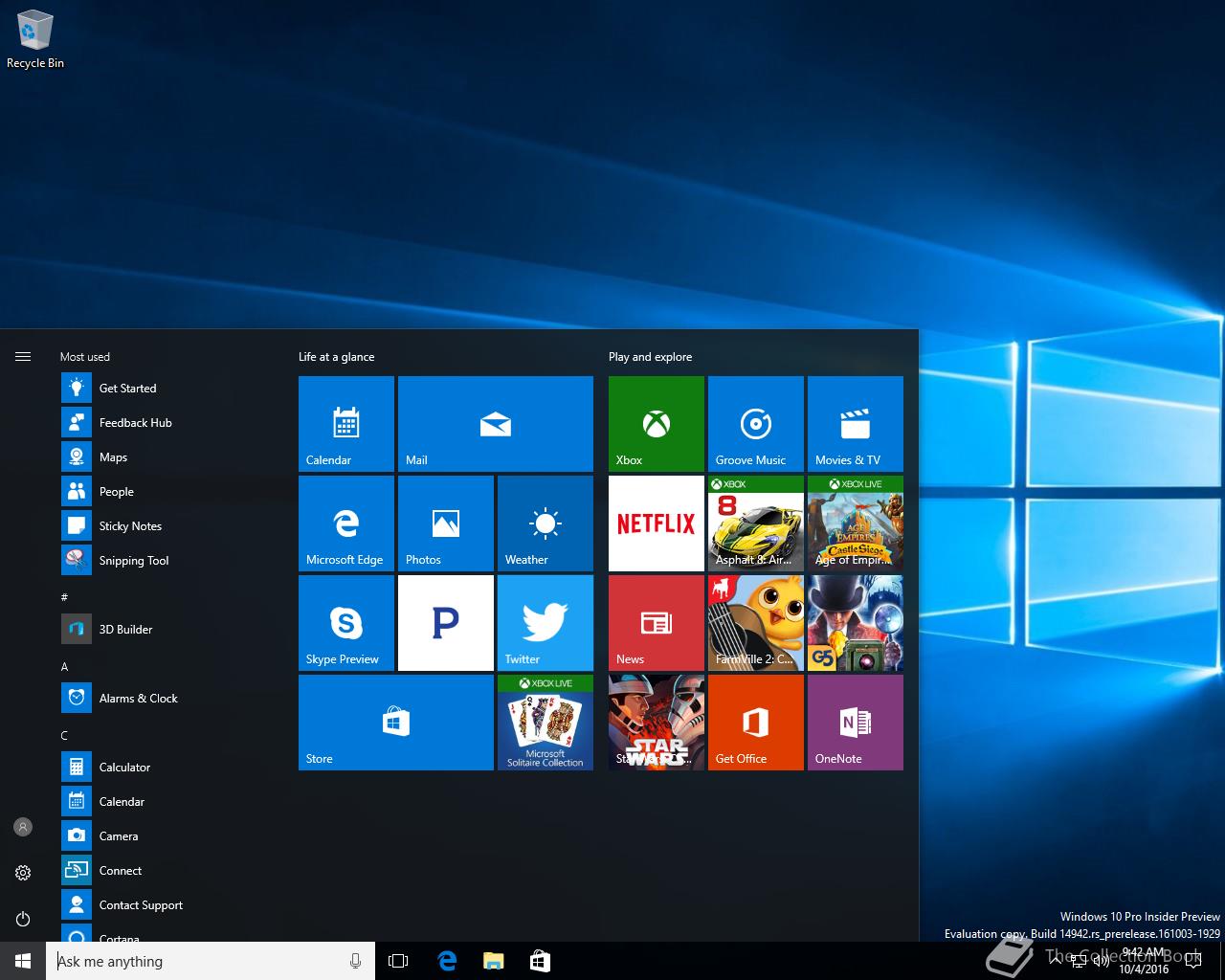1225x980 pixels.
Task: Open Settings gear in Start
Action: point(23,873)
